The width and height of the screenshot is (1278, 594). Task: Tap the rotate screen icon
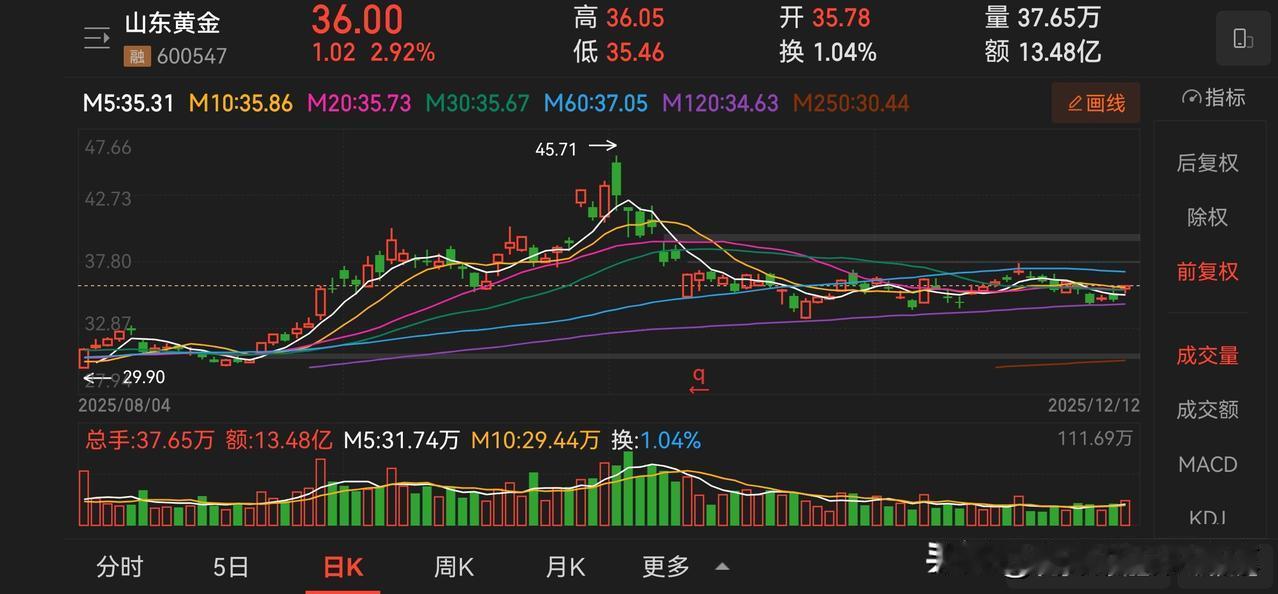pyautogui.click(x=1243, y=39)
